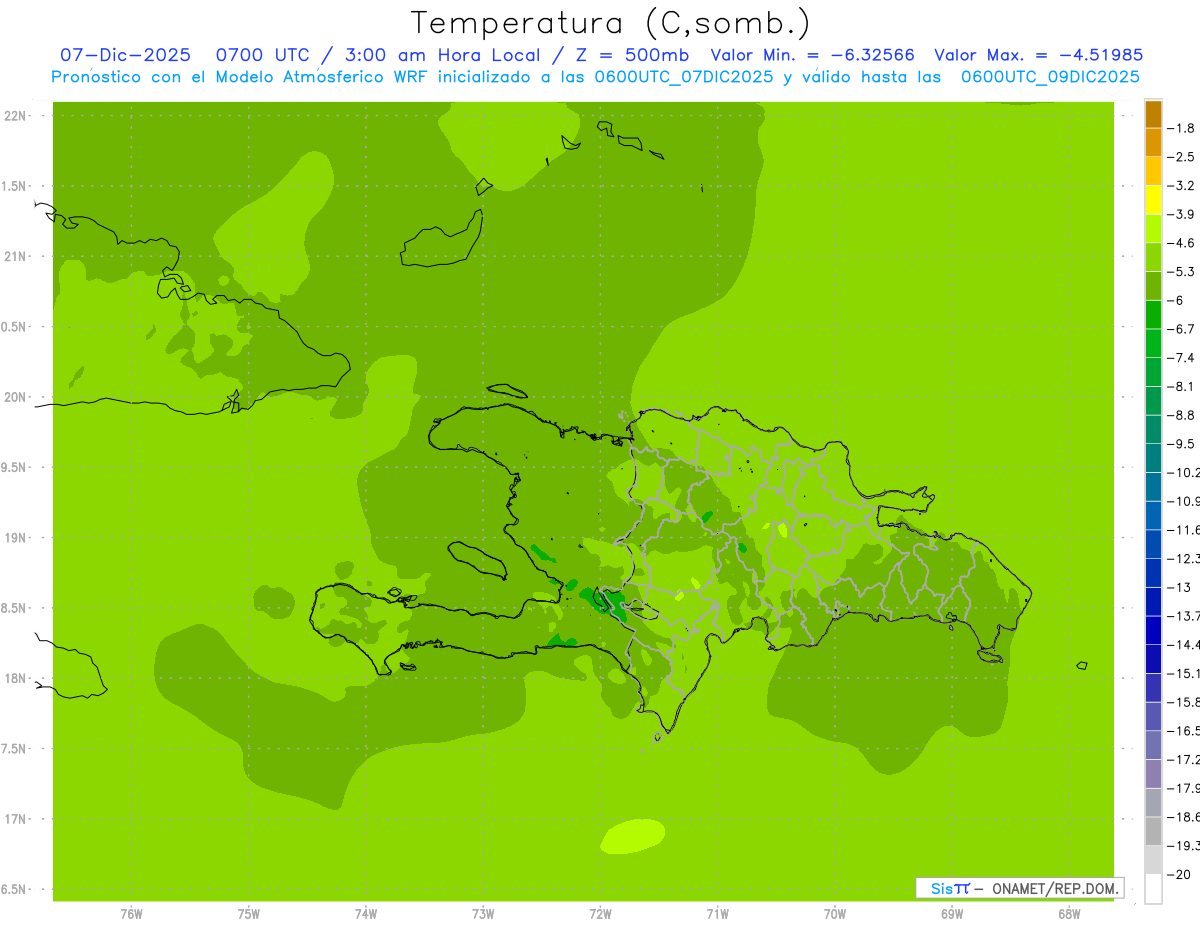
Task: Click the '76W' longitude label
Action: (x=131, y=914)
